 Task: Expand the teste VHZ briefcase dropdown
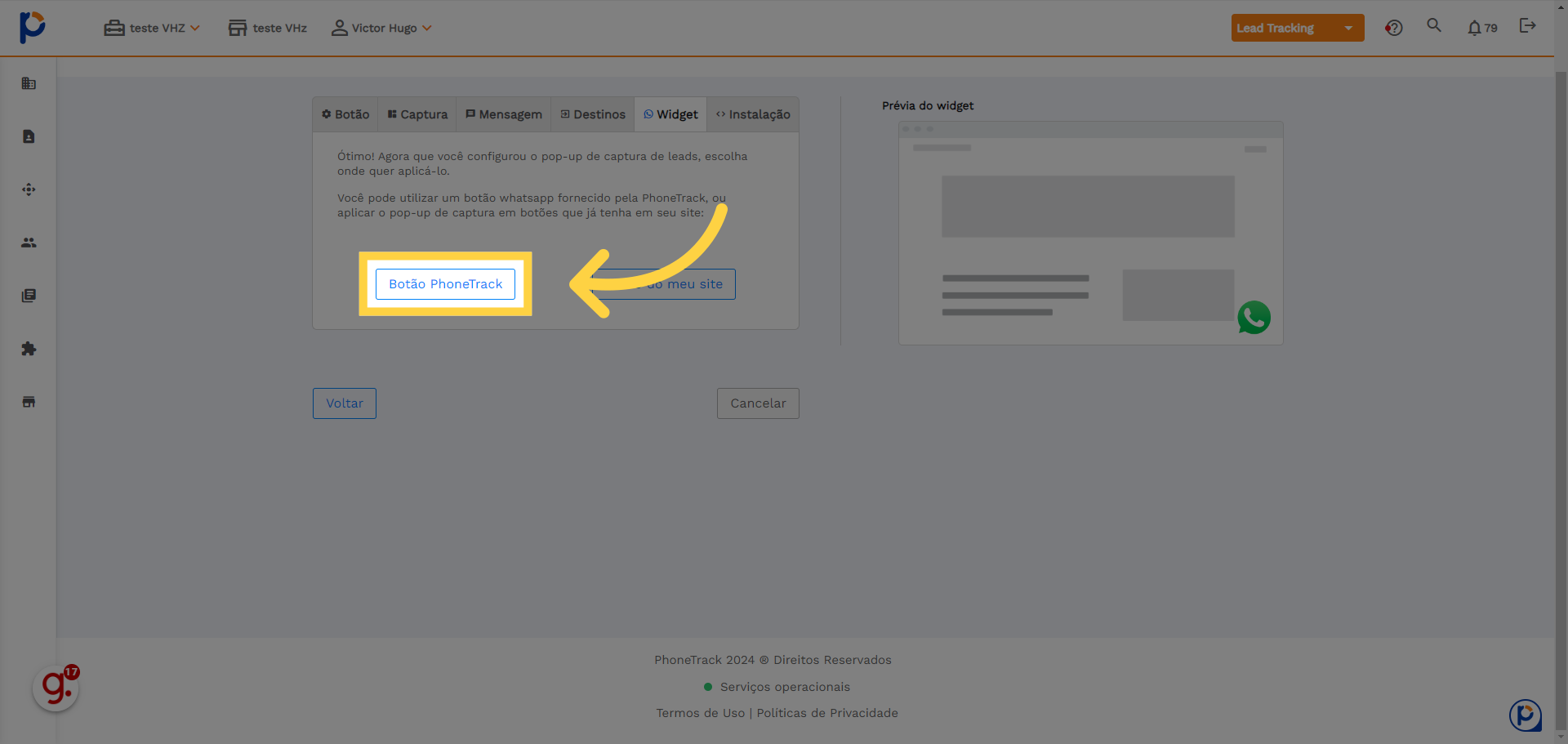(152, 28)
